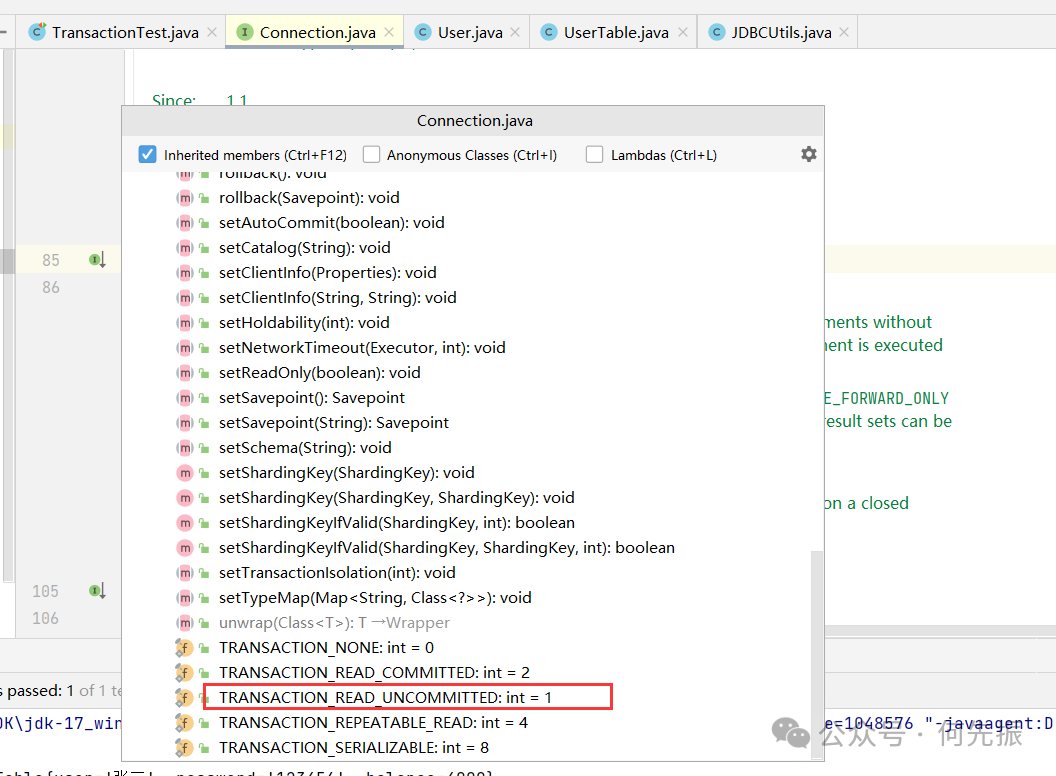
Task: Switch to Connection.java tab
Action: click(x=317, y=32)
